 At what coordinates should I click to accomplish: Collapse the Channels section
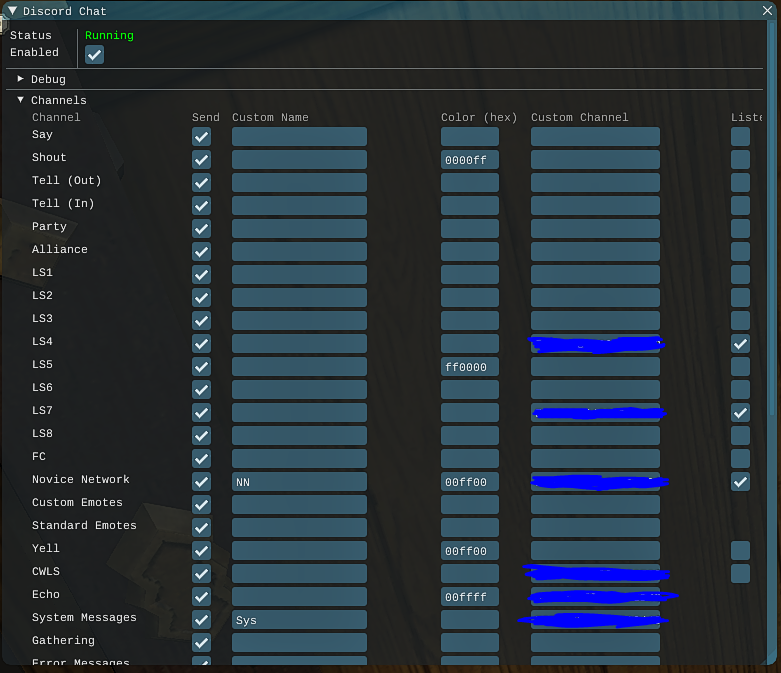(x=21, y=100)
